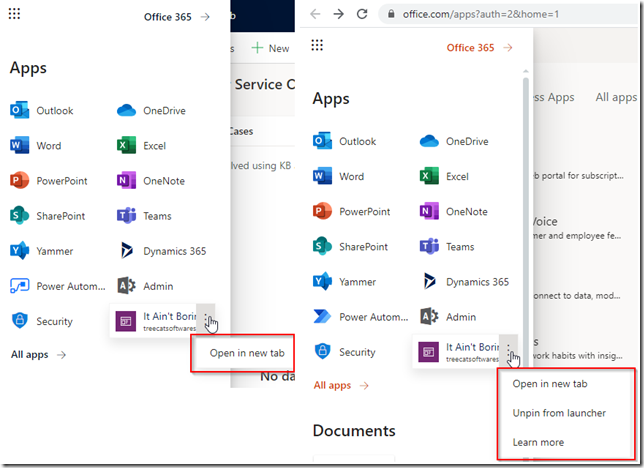Open Security in the right office.com launcher
The image size is (644, 468).
pyautogui.click(x=344, y=352)
